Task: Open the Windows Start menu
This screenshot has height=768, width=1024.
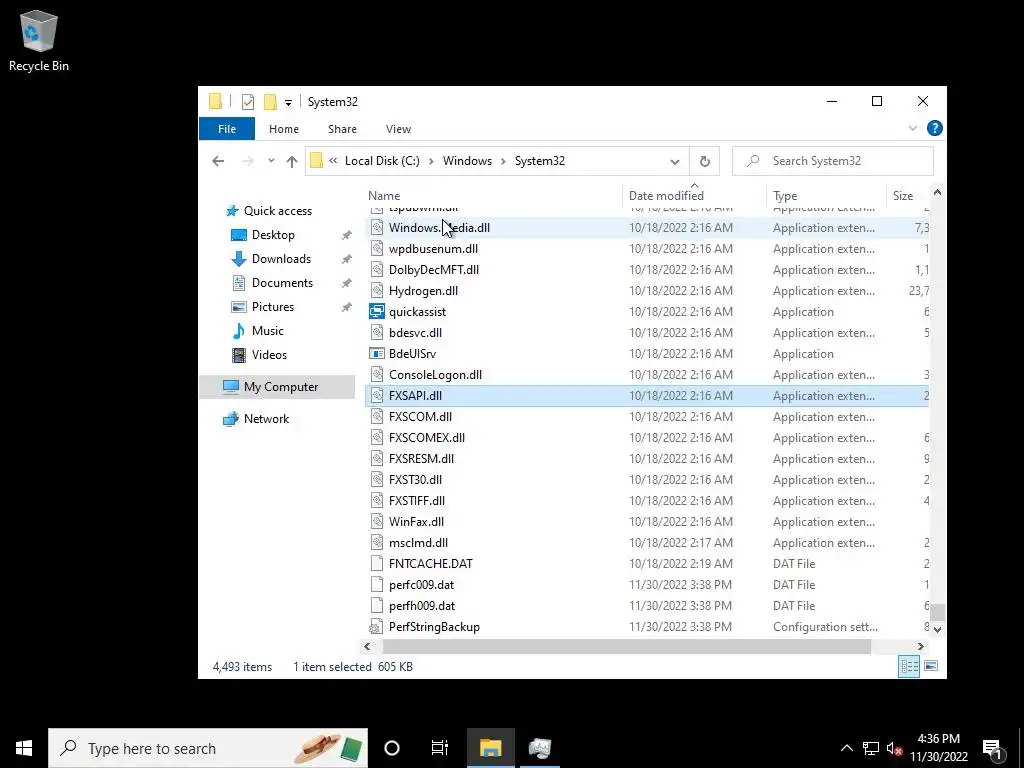Action: click(x=24, y=748)
